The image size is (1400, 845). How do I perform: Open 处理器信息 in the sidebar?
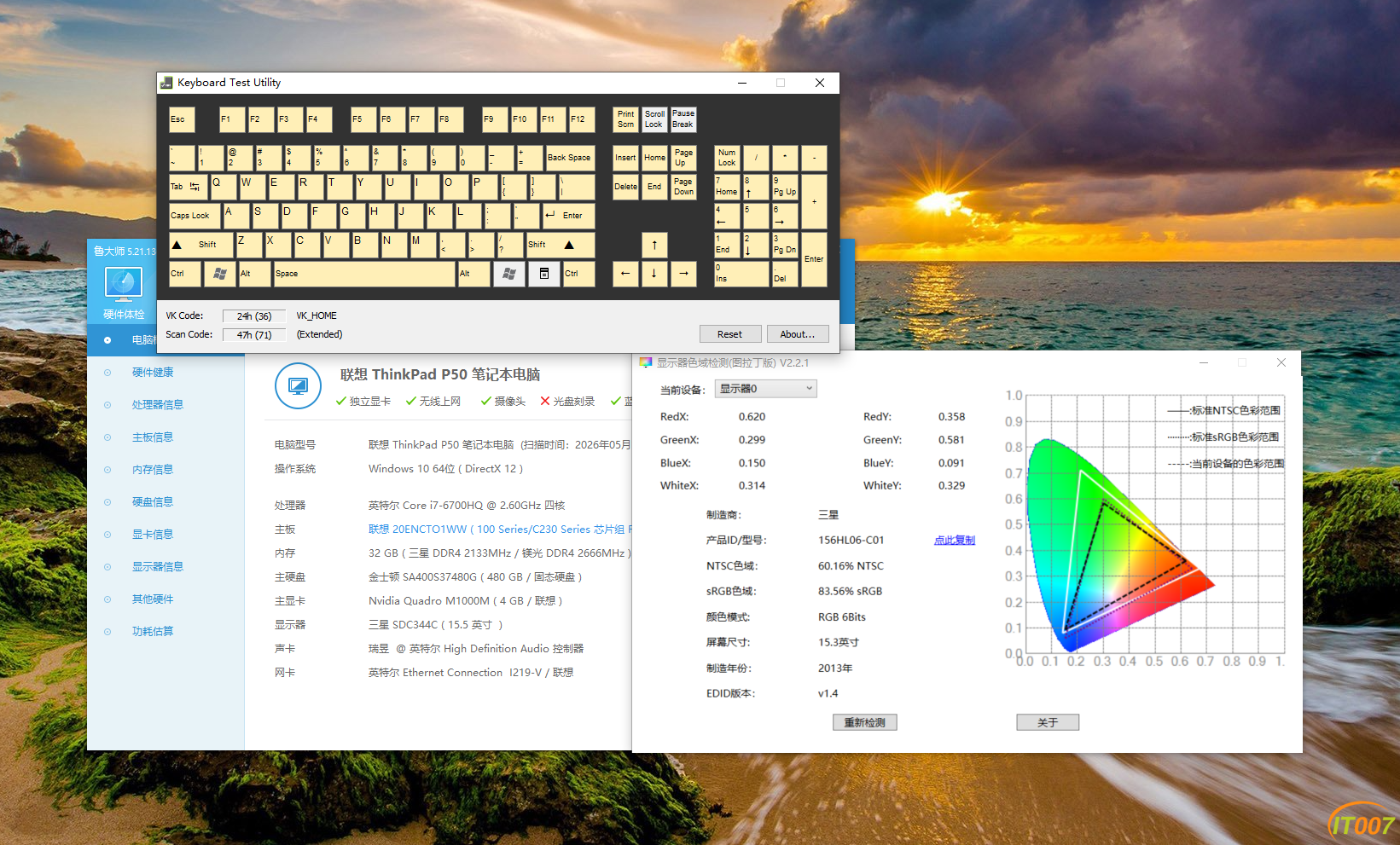pyautogui.click(x=158, y=405)
